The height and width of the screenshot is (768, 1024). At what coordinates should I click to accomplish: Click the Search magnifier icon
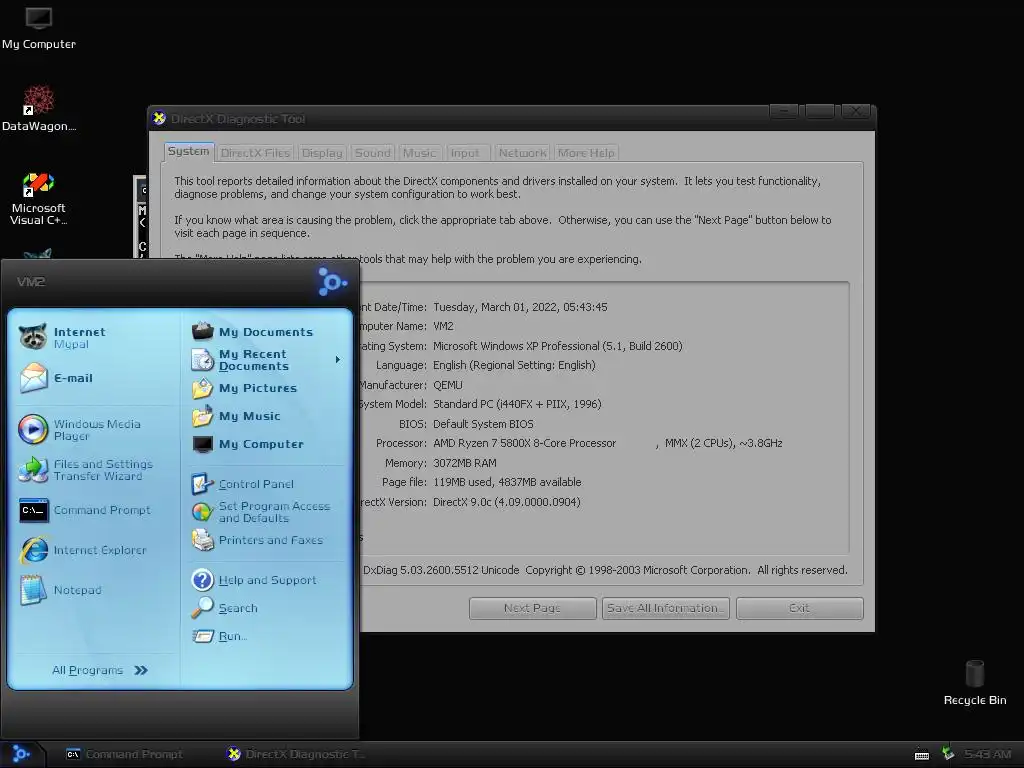click(202, 608)
